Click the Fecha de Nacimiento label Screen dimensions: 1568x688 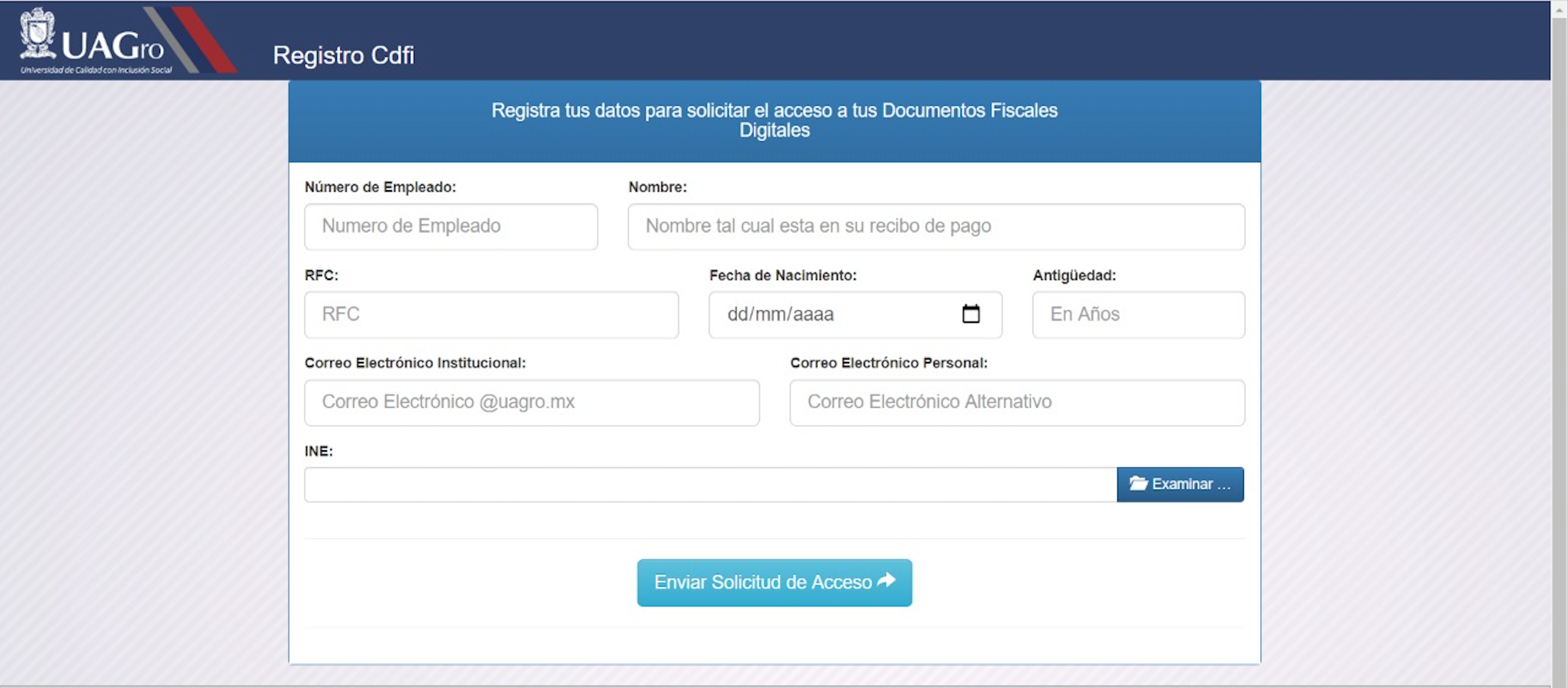coord(782,275)
